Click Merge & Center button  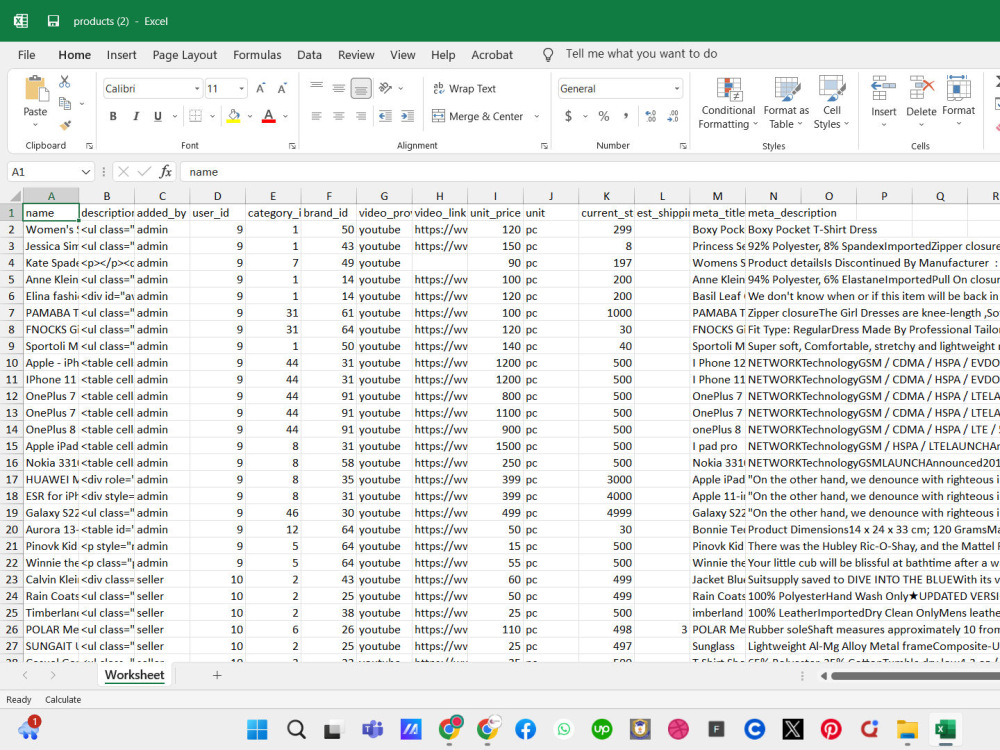(x=478, y=116)
